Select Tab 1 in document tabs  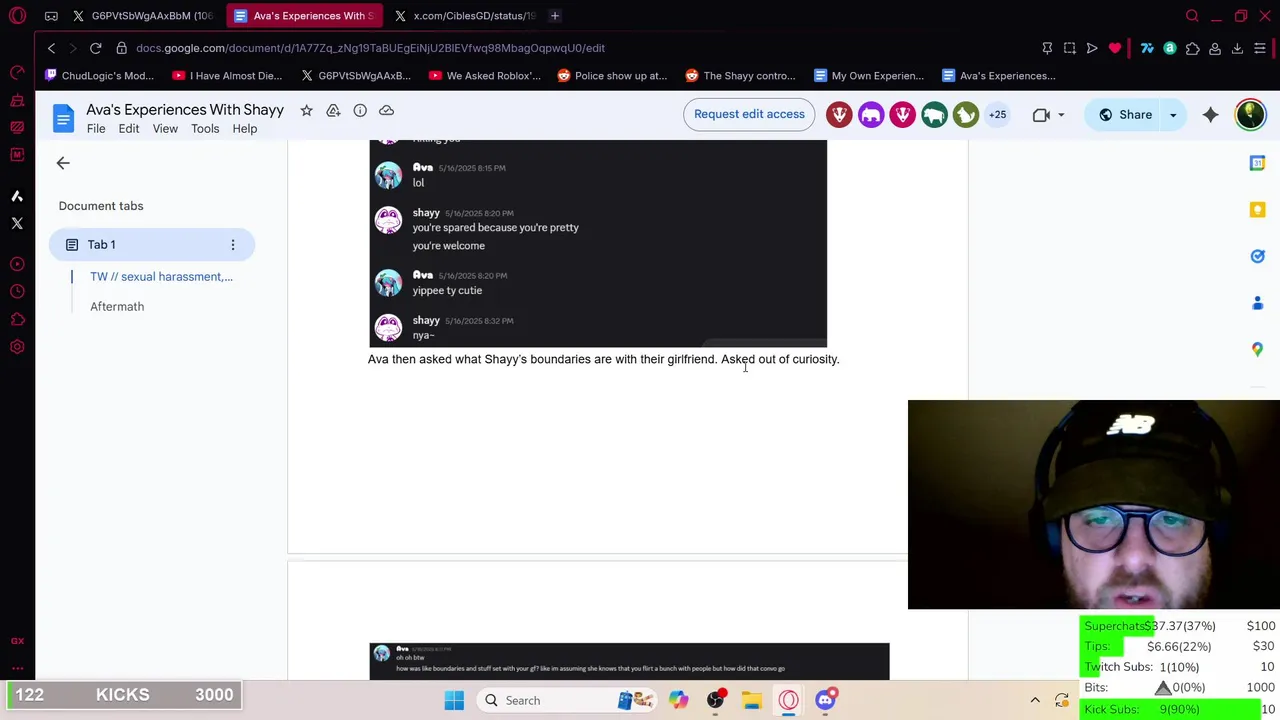[x=152, y=245]
